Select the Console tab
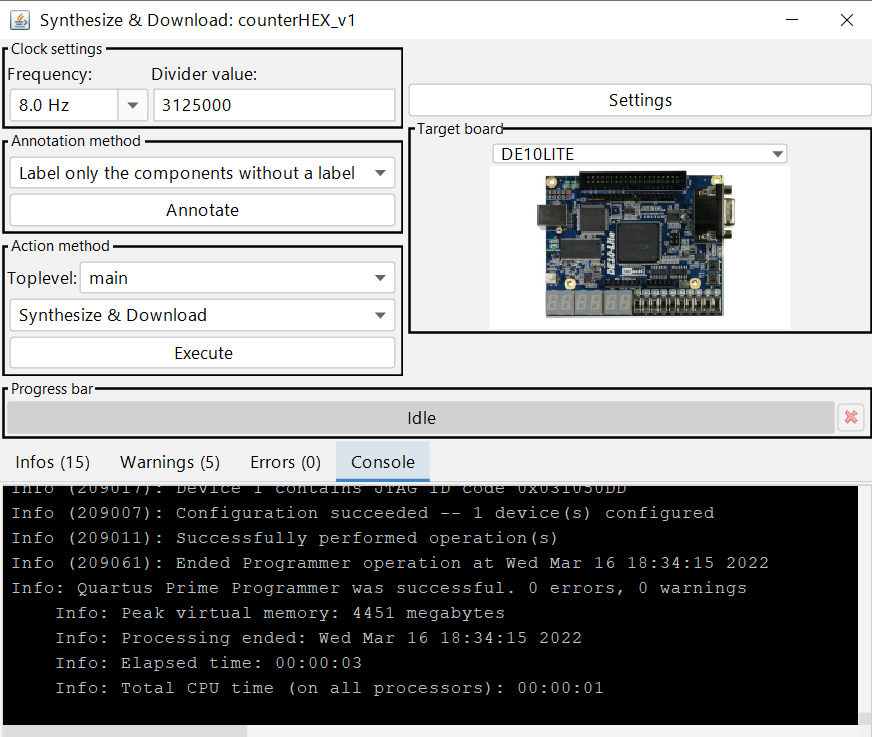This screenshot has height=737, width=872. point(383,462)
